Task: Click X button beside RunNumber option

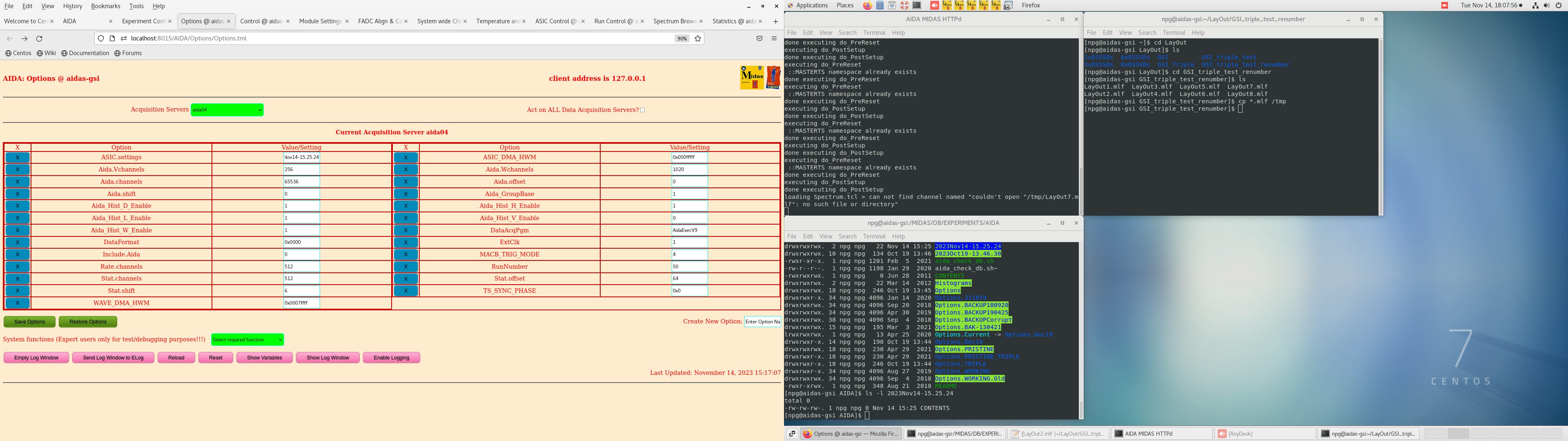Action: point(405,267)
